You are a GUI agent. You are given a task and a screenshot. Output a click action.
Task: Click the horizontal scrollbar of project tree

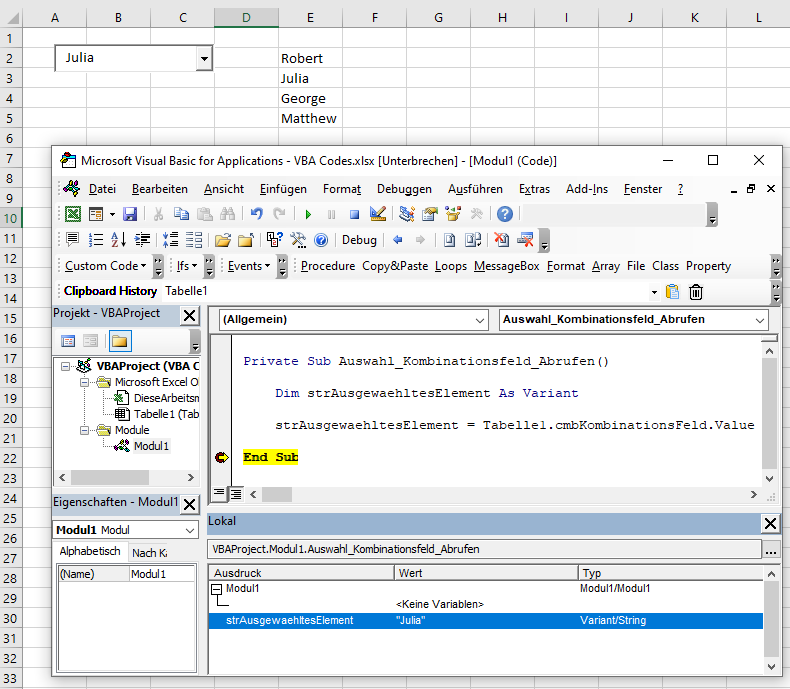pyautogui.click(x=126, y=477)
